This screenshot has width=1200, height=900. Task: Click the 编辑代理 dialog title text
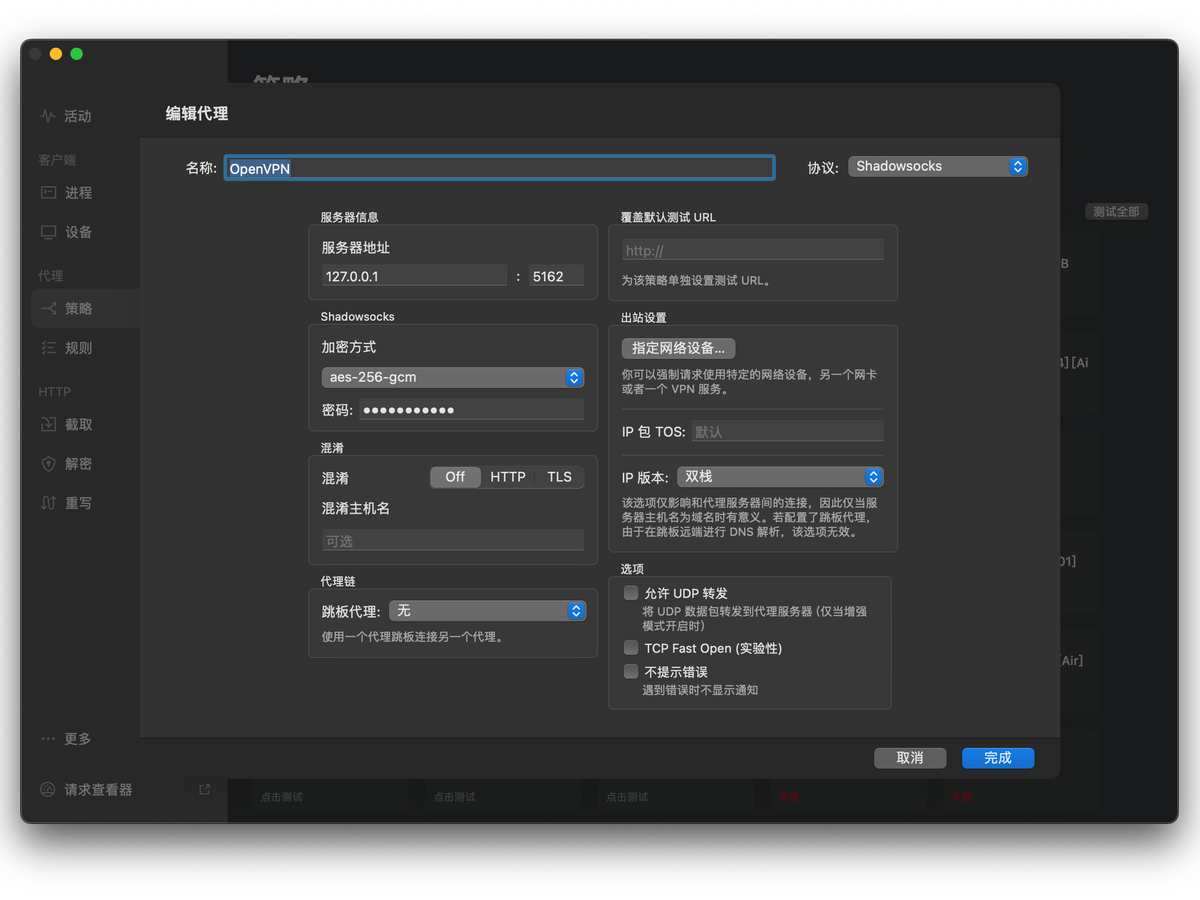pos(197,114)
